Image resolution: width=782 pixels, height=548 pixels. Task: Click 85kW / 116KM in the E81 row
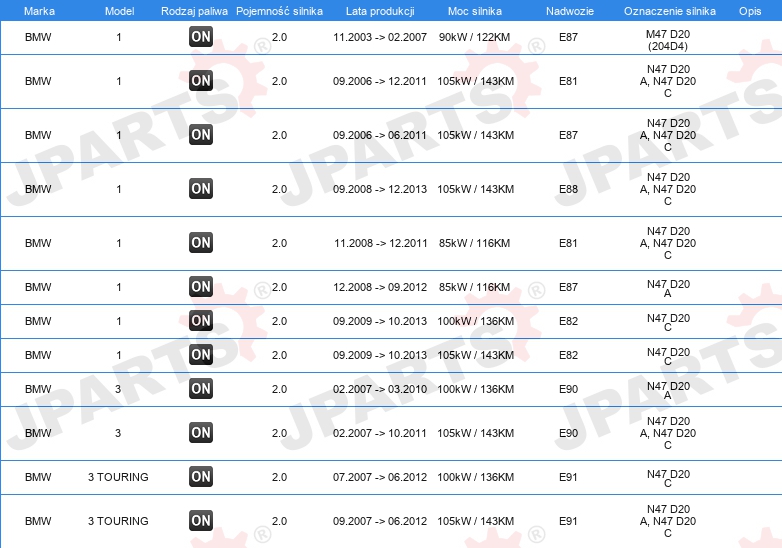point(474,243)
